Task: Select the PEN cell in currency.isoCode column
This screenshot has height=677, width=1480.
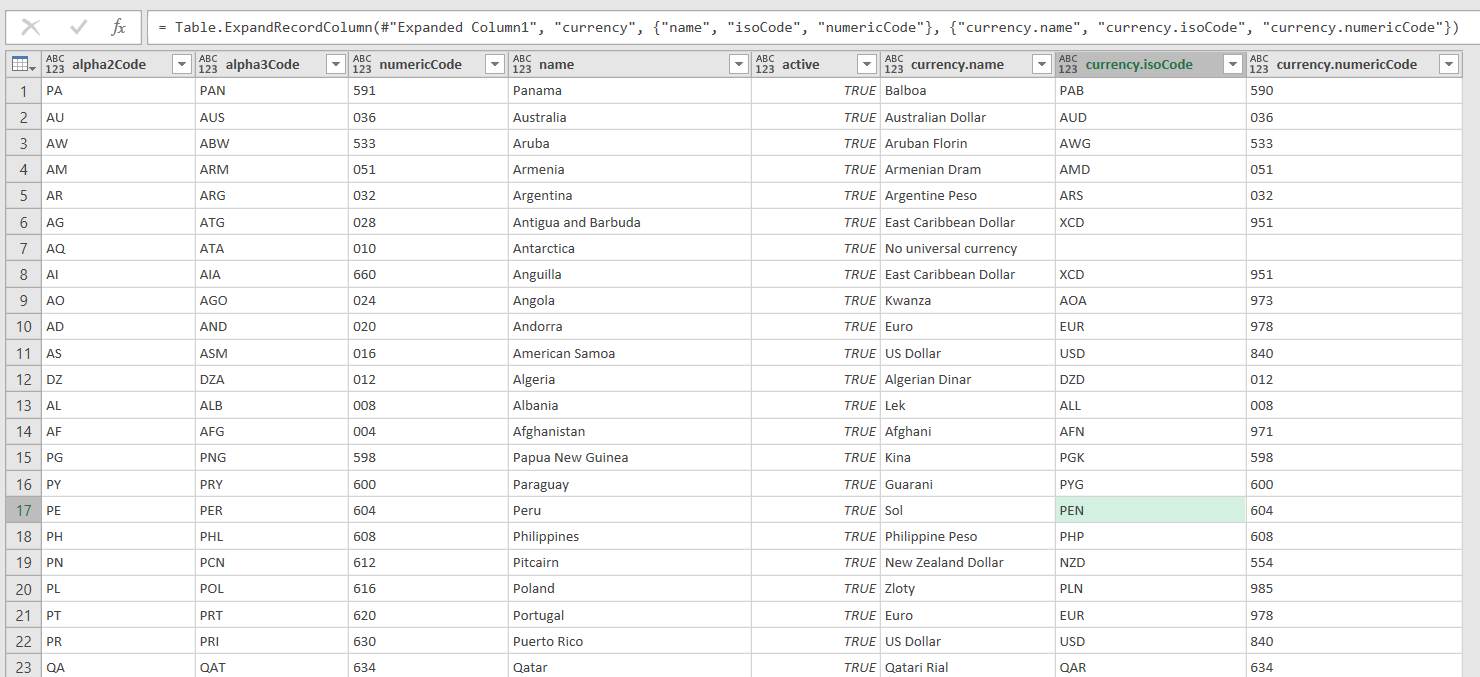Action: point(1150,510)
